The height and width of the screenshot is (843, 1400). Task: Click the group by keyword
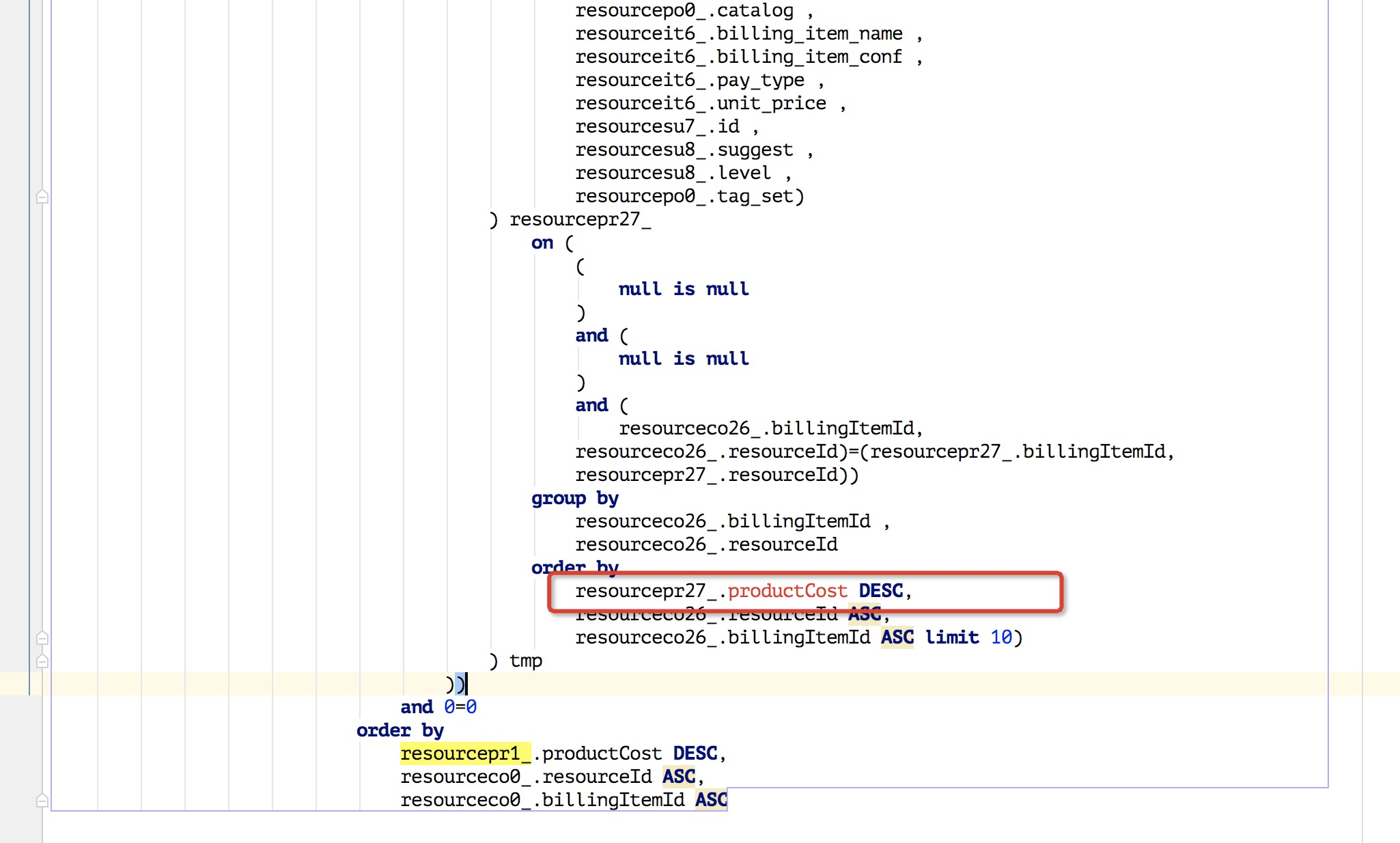[574, 498]
